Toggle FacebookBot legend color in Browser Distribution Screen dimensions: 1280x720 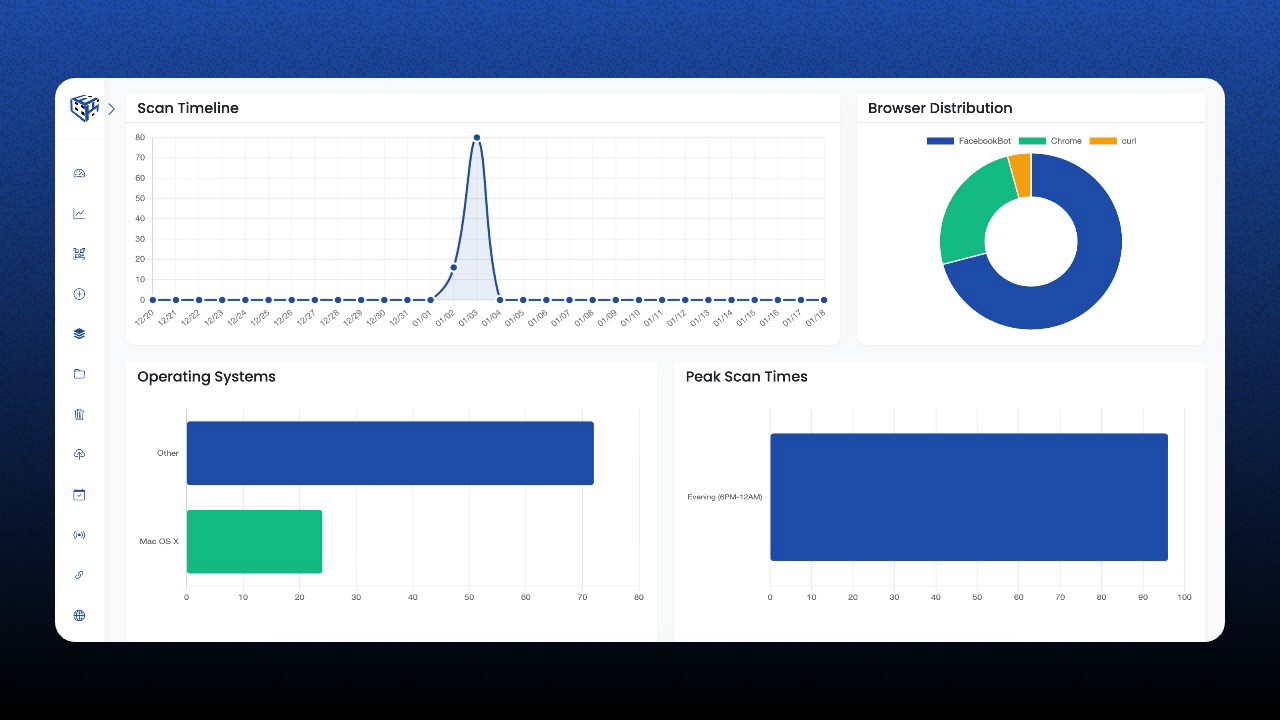tap(940, 141)
